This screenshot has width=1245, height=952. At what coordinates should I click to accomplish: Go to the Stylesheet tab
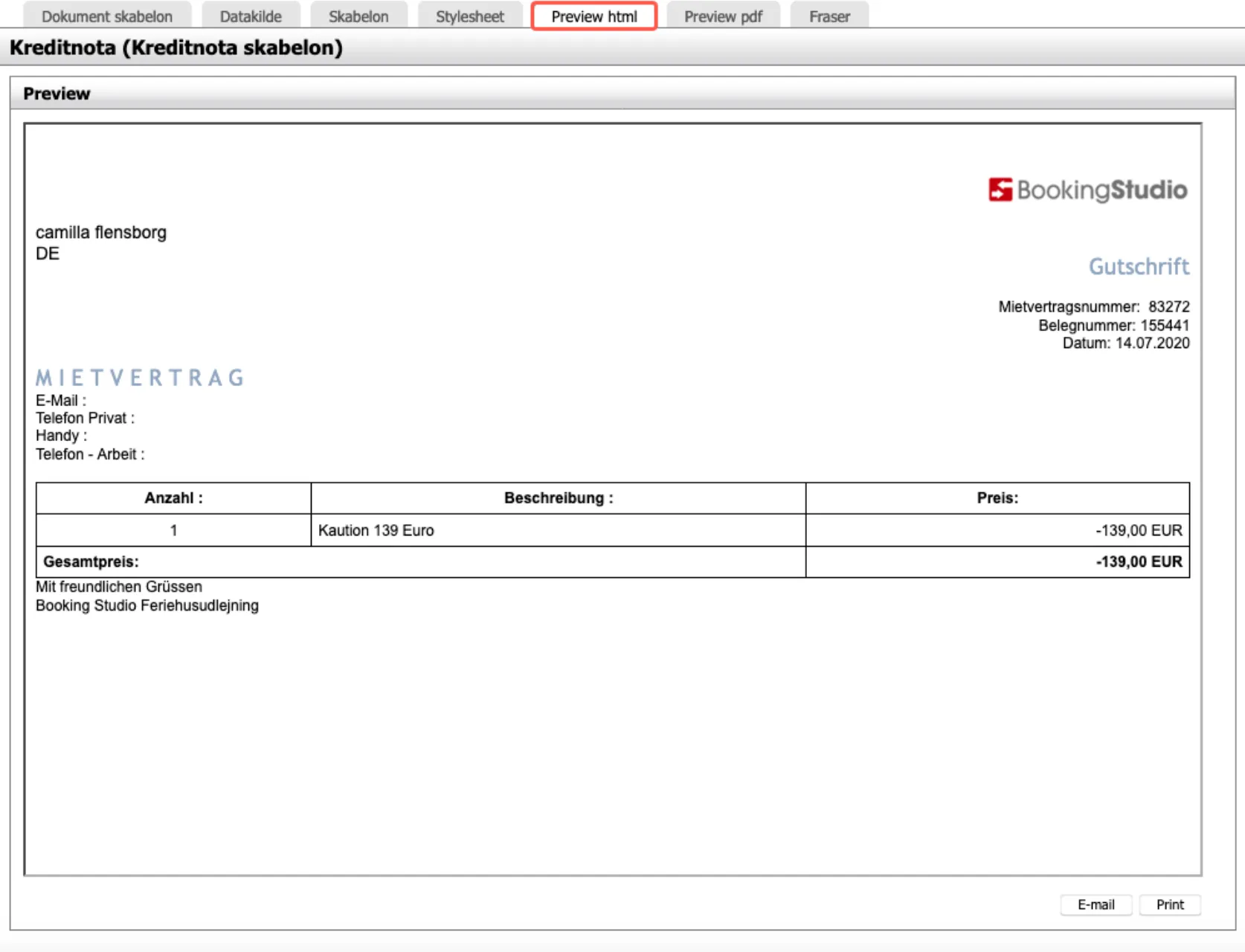point(469,16)
